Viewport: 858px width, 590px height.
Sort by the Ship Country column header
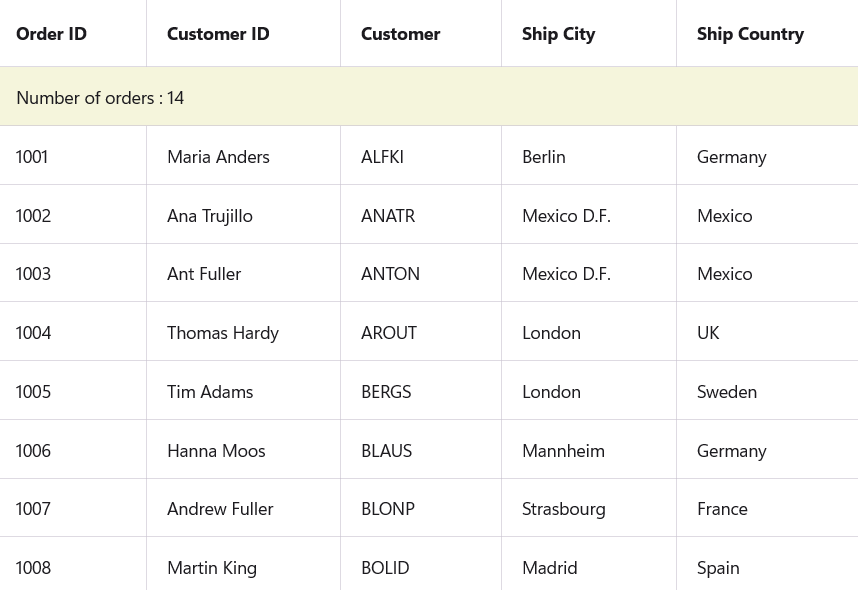coord(750,34)
